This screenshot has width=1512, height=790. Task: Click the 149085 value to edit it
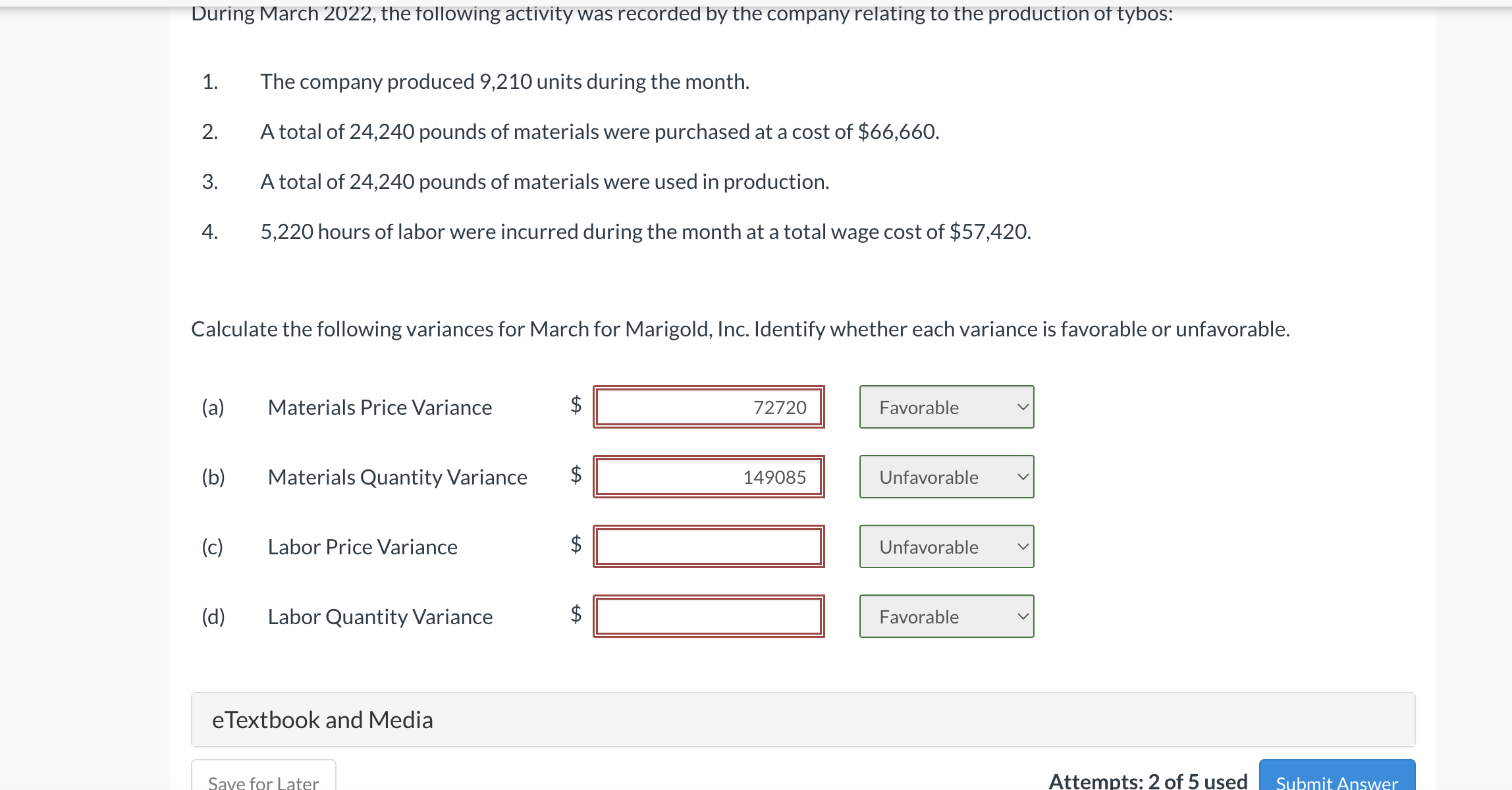click(x=774, y=477)
